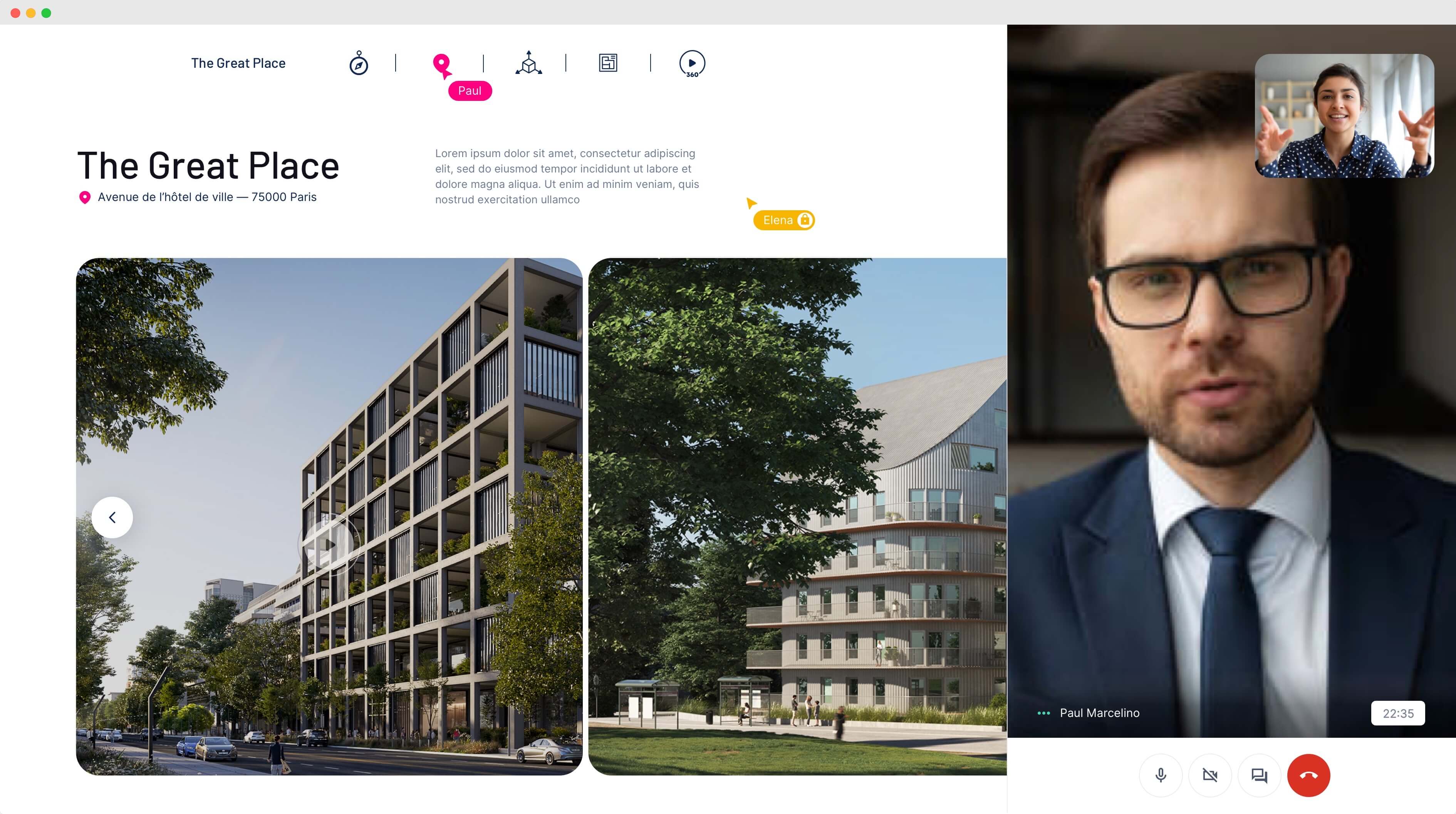
Task: Click the lock icon on Elena's tag
Action: click(804, 219)
